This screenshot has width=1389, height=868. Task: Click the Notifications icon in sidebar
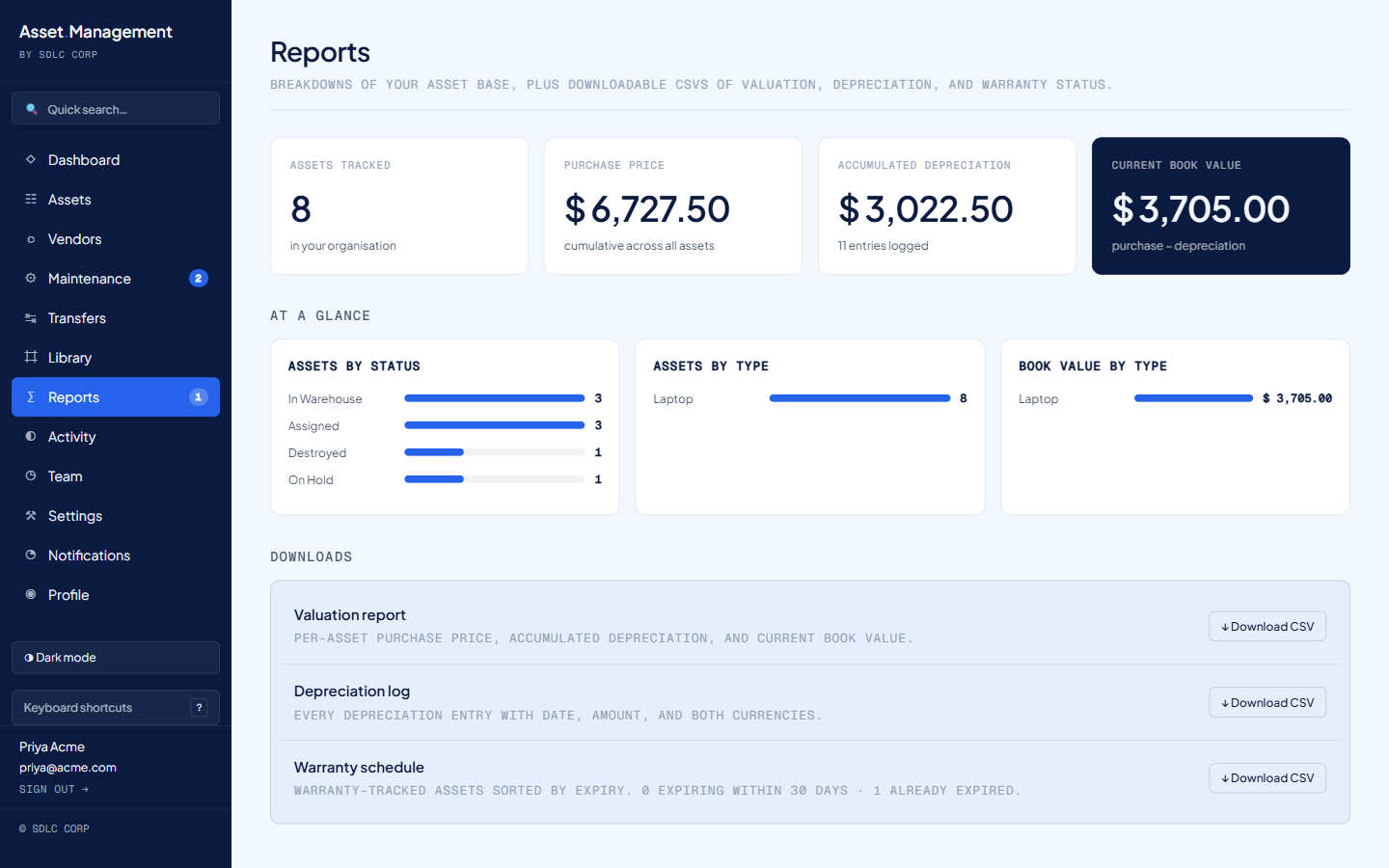31,555
